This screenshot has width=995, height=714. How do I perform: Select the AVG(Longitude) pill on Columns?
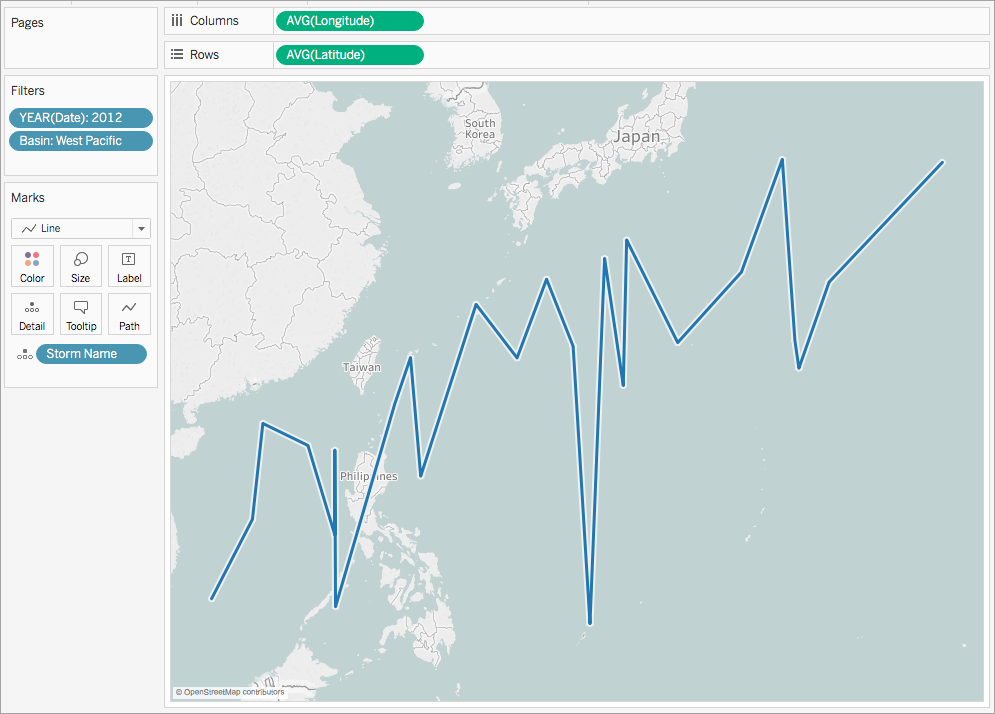pos(350,21)
